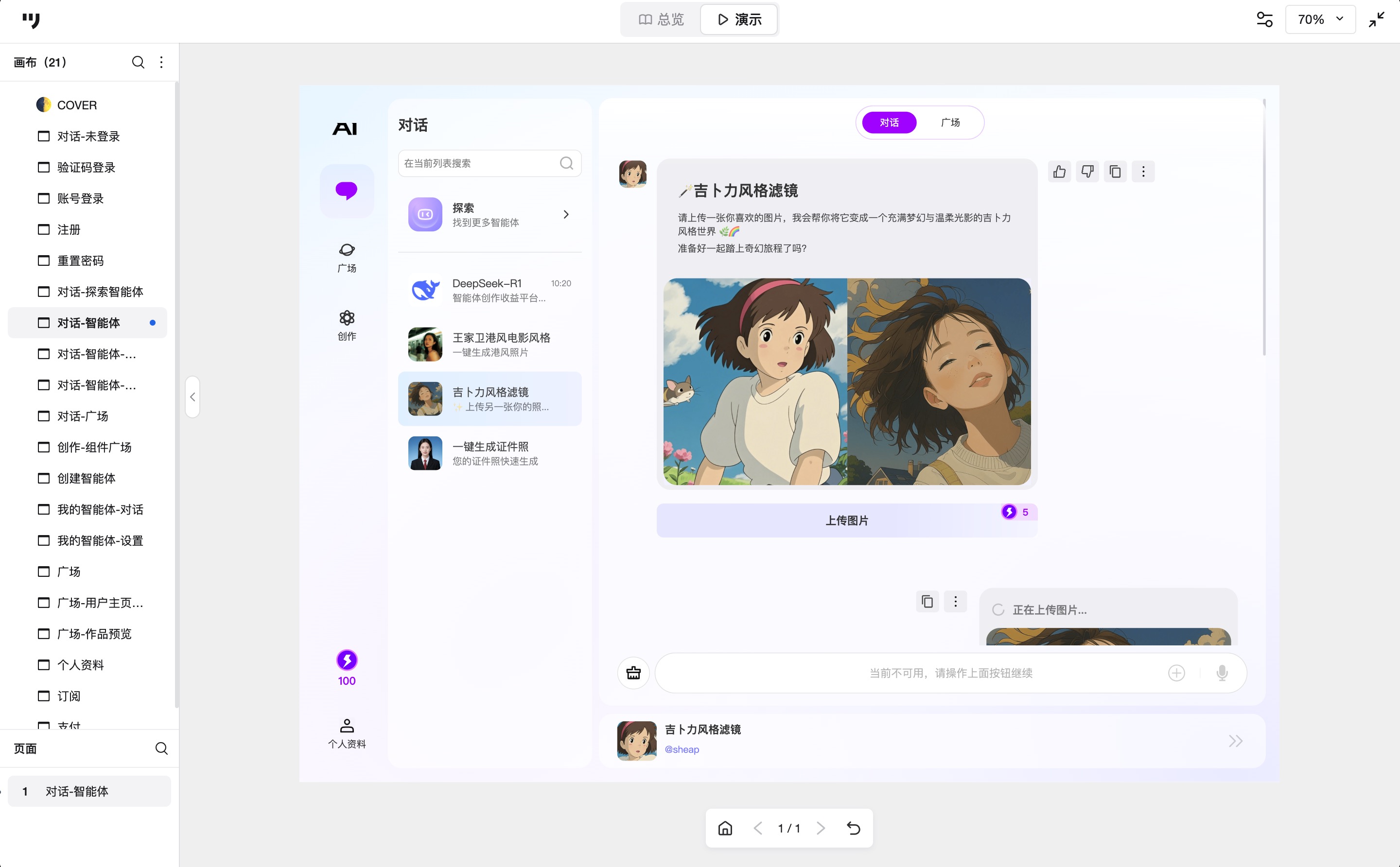1400x867 pixels.
Task: Select 对话-广场 canvas
Action: click(x=88, y=416)
